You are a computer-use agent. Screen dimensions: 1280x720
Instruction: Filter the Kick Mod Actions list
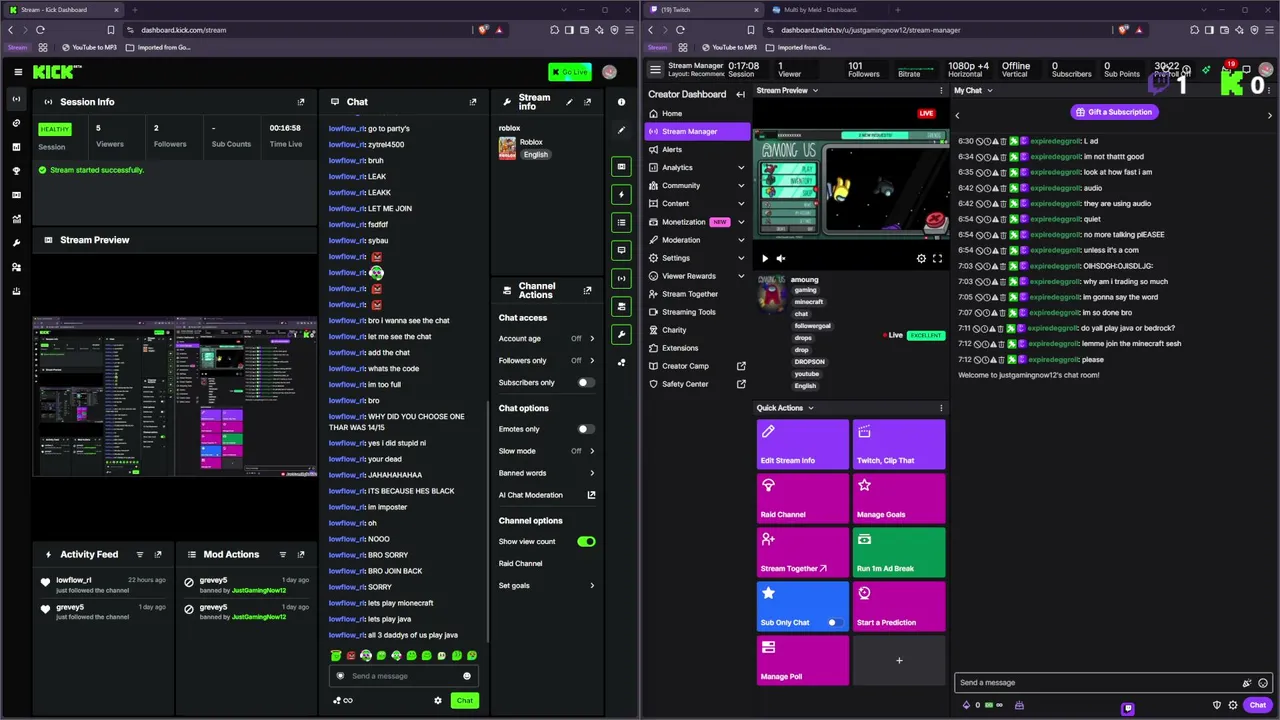[283, 555]
